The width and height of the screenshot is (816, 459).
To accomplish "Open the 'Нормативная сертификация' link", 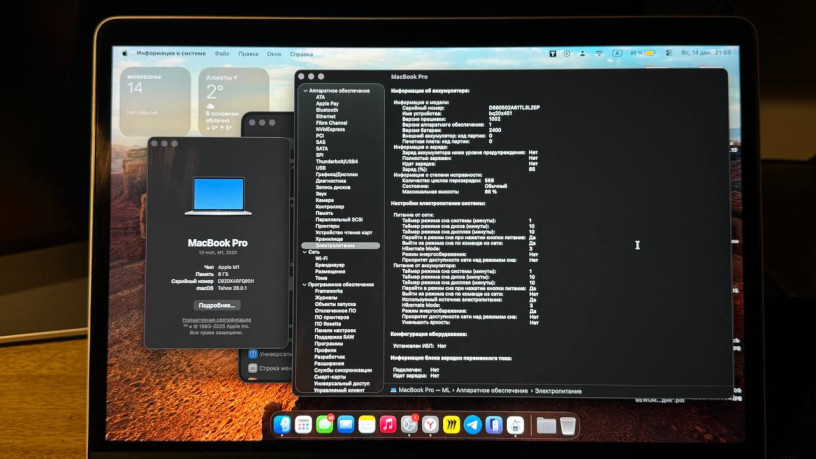I will [216, 320].
